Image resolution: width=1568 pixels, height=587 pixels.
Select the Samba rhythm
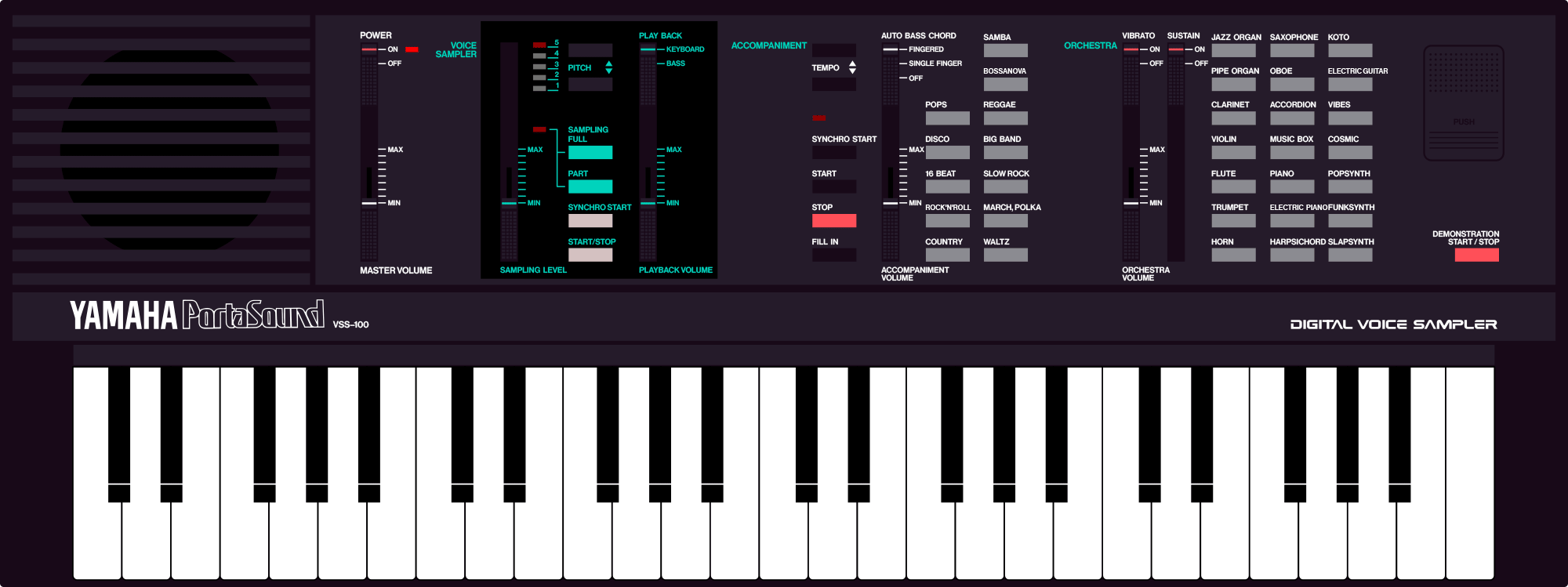click(1005, 50)
